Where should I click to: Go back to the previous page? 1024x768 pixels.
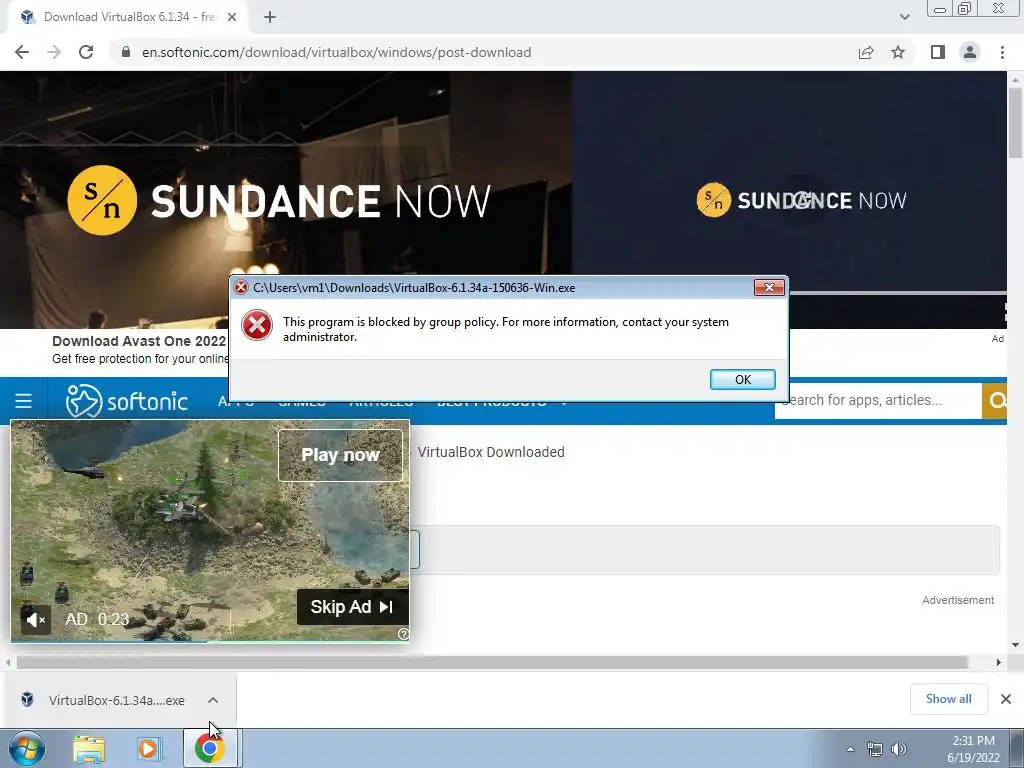tap(22, 52)
